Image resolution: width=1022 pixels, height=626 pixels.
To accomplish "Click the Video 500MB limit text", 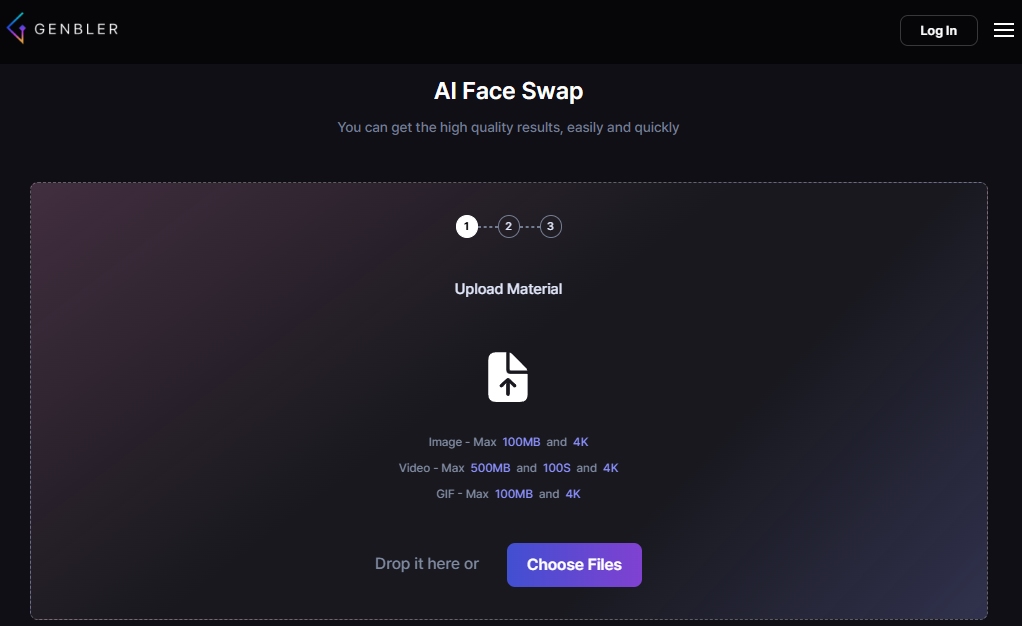I will (x=490, y=468).
